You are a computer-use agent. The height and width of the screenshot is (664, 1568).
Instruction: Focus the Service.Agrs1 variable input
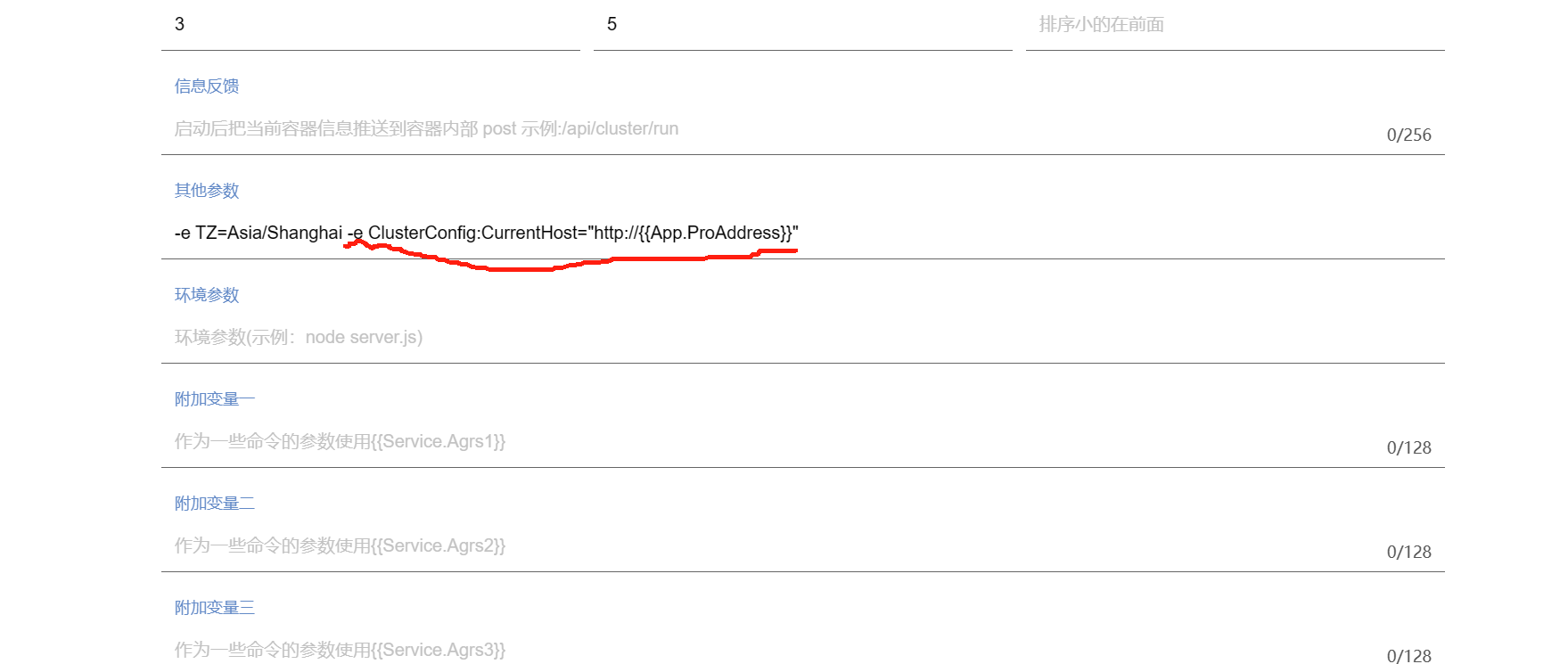coord(774,441)
